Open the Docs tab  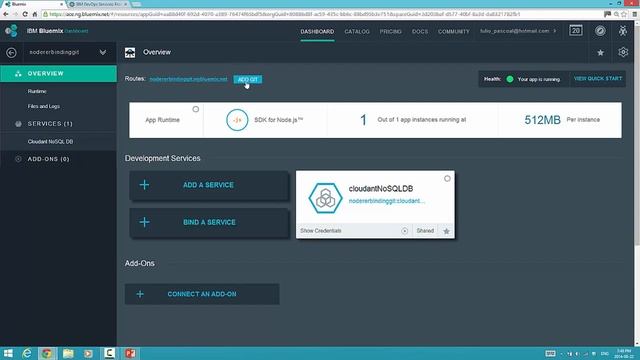tap(420, 31)
